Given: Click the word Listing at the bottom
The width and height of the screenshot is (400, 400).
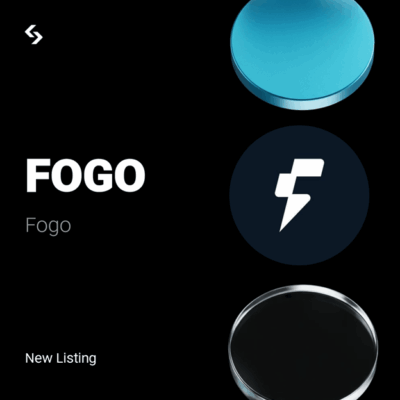Looking at the screenshot, I should coord(76,359).
